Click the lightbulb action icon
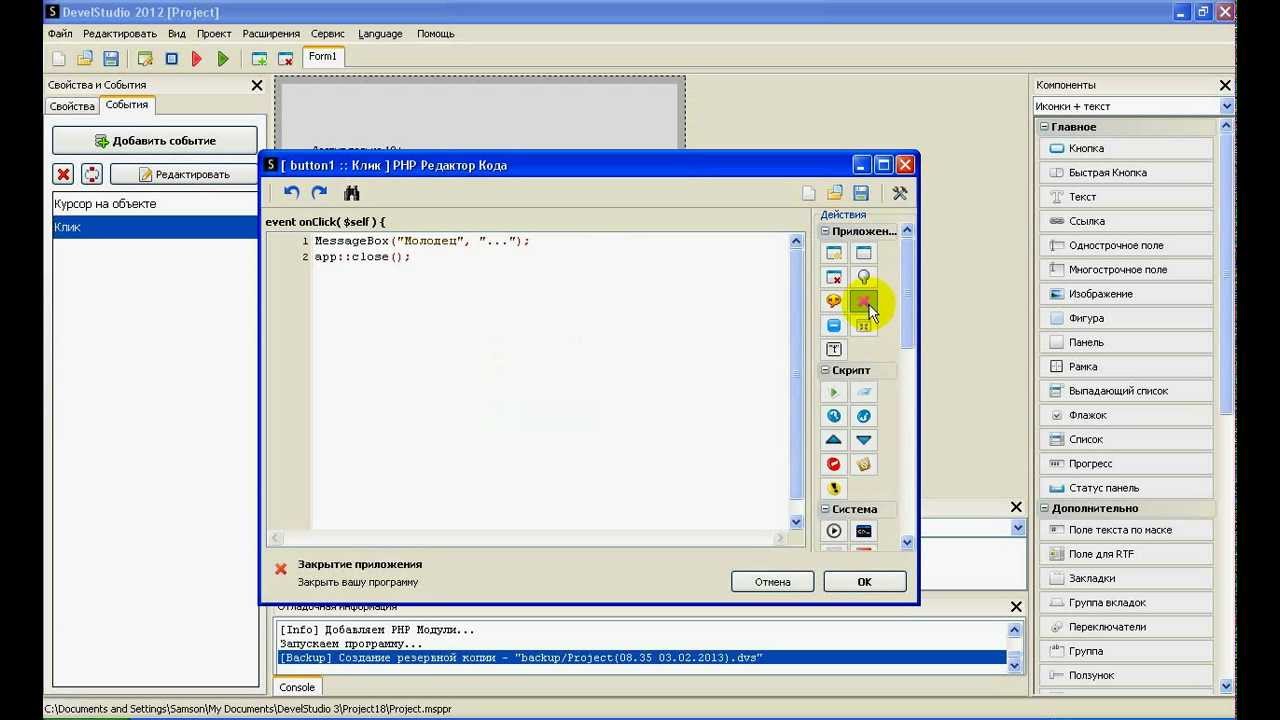The image size is (1280, 720). pyautogui.click(x=864, y=277)
